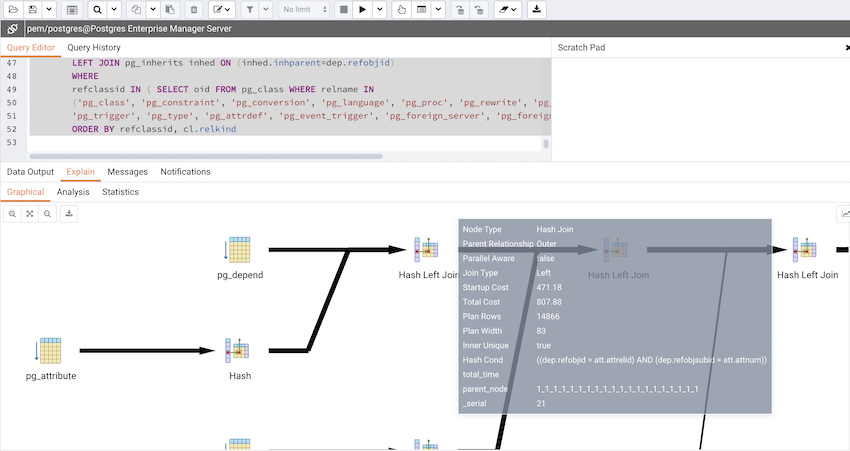Download results as file icon
850x451 pixels.
point(536,9)
